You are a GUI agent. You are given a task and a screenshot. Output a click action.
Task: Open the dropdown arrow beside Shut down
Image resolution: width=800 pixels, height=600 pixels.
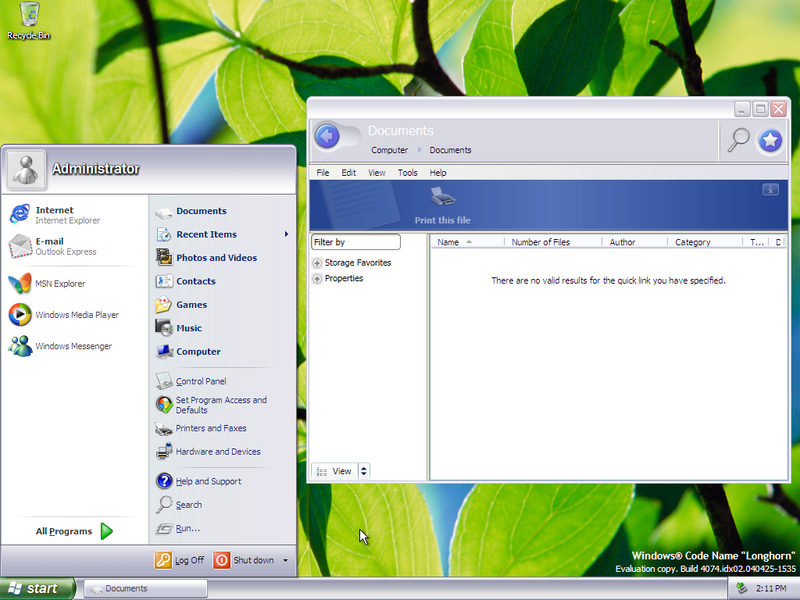coord(285,561)
